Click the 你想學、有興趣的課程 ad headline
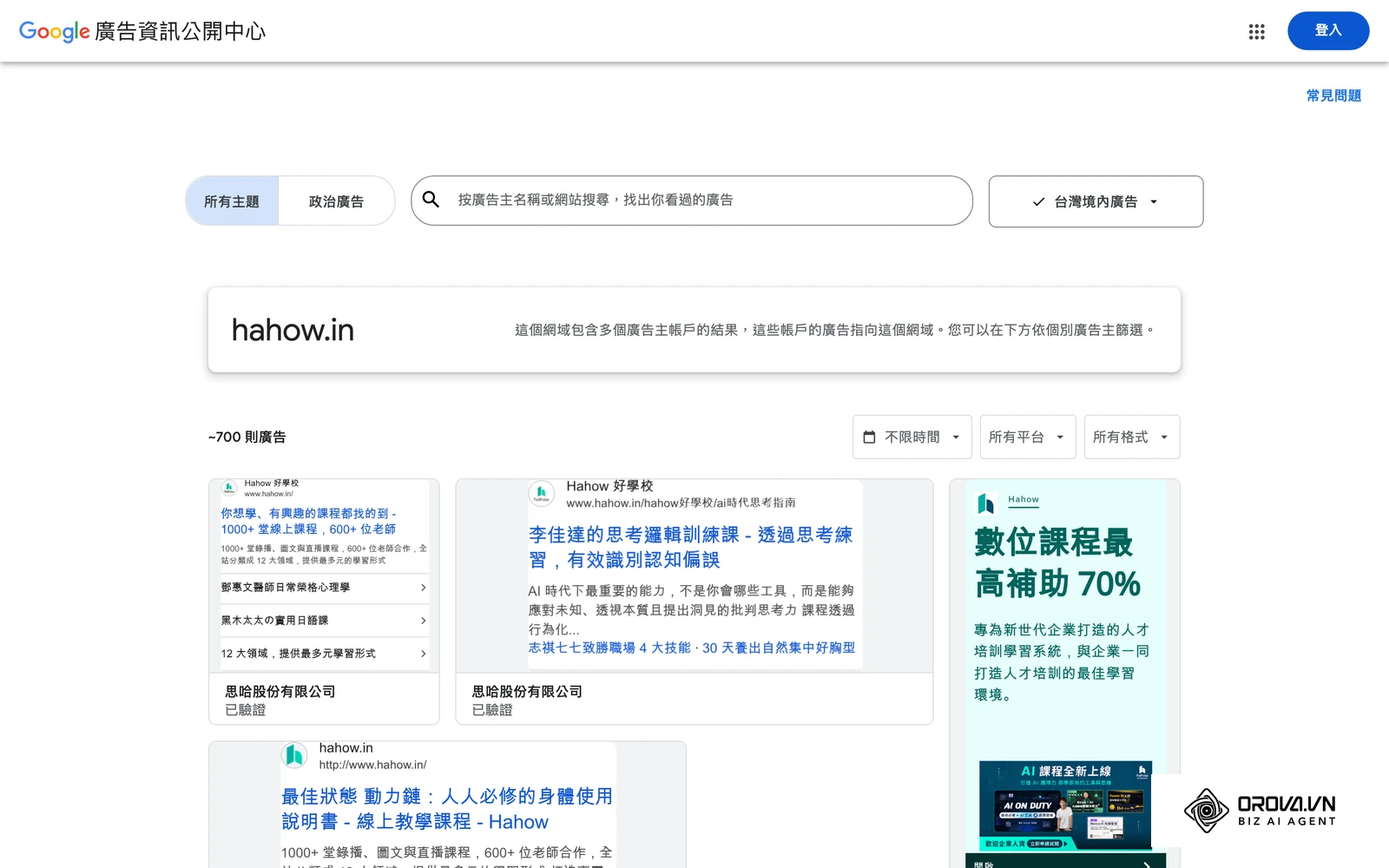Viewport: 1389px width, 868px height. [x=308, y=521]
